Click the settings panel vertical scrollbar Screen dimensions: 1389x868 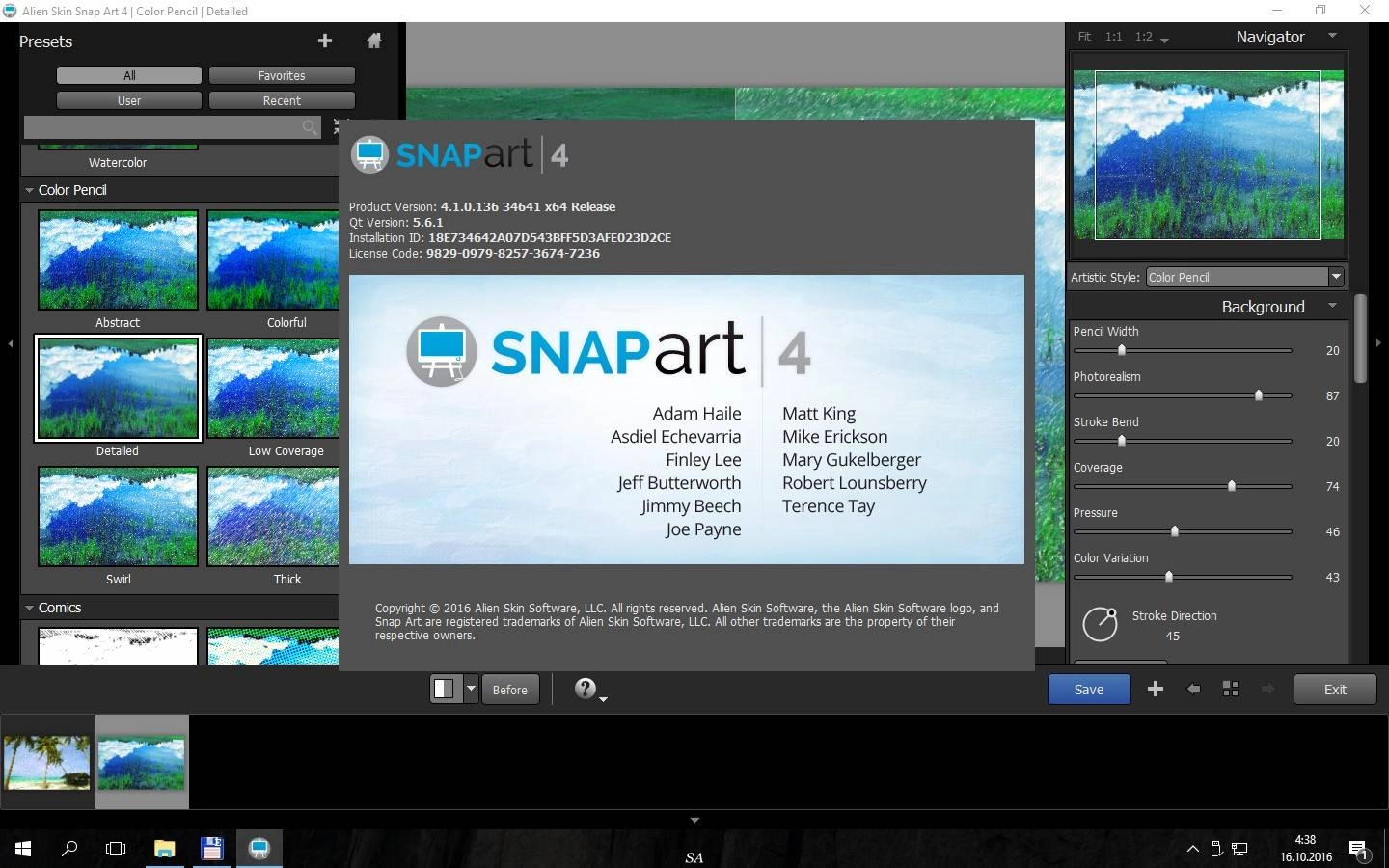(x=1361, y=339)
